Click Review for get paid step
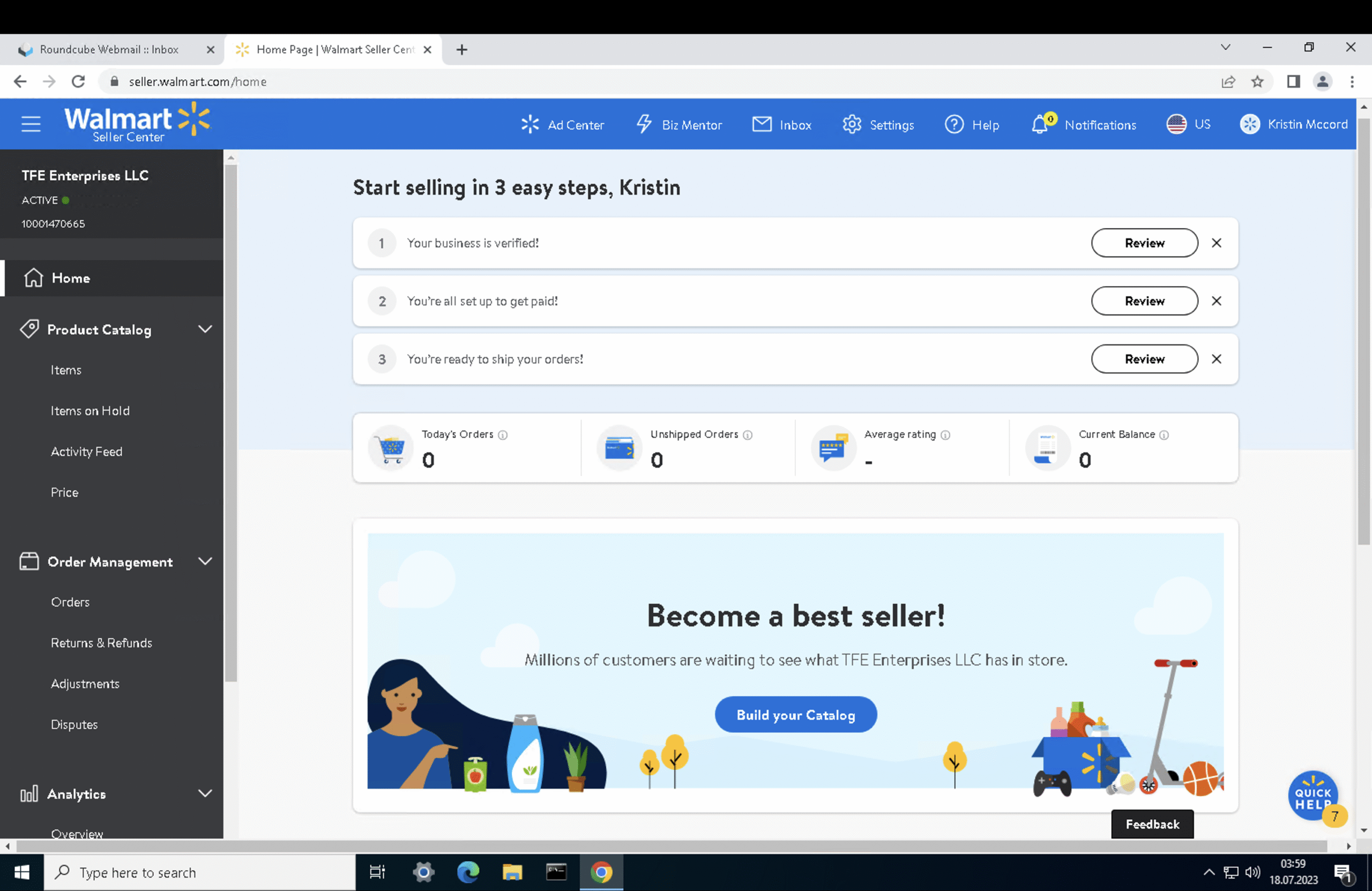 [1144, 301]
